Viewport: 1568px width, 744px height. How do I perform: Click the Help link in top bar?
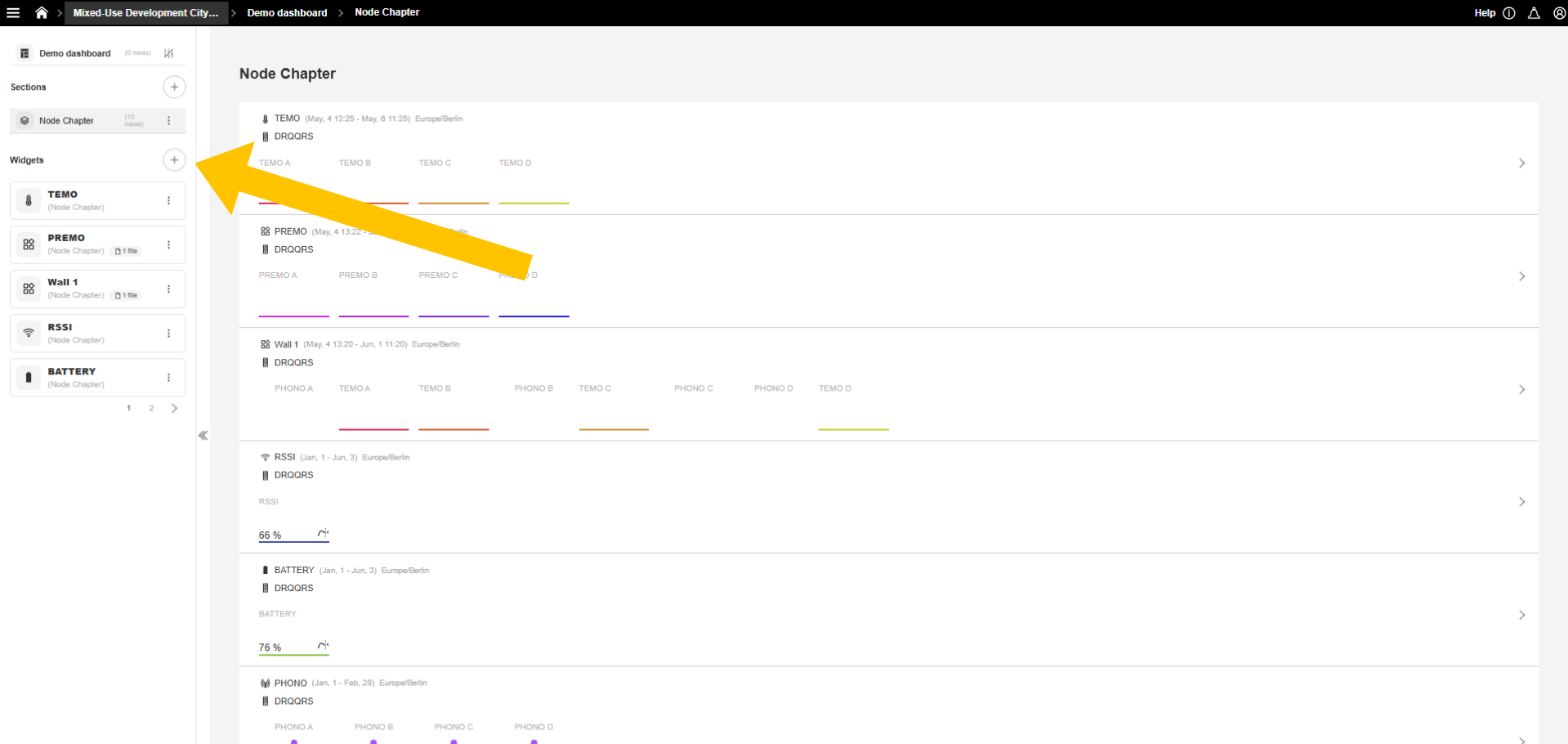point(1485,13)
